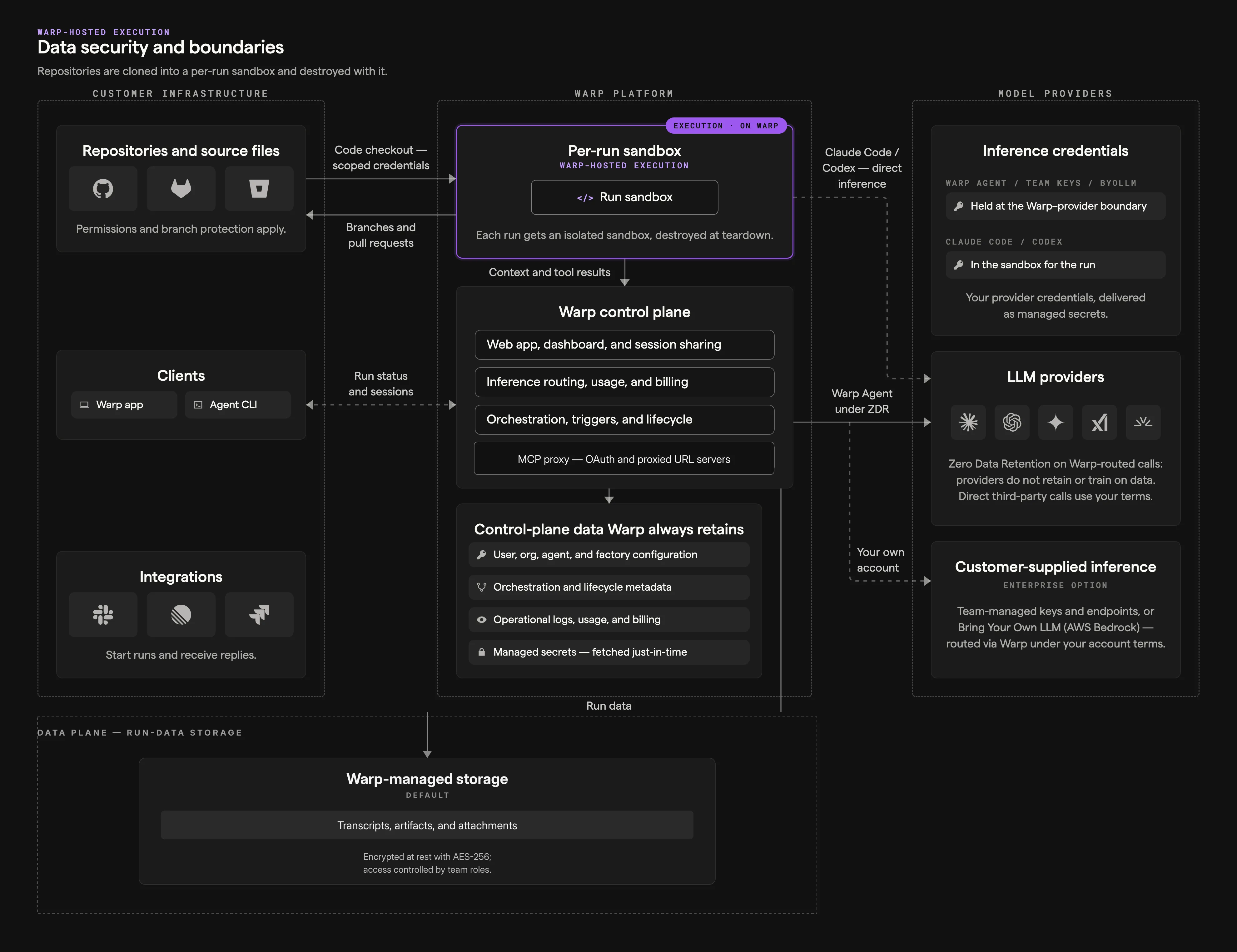Click the eye icon beside Operational logs
Viewport: 1237px width, 952px height.
[481, 620]
